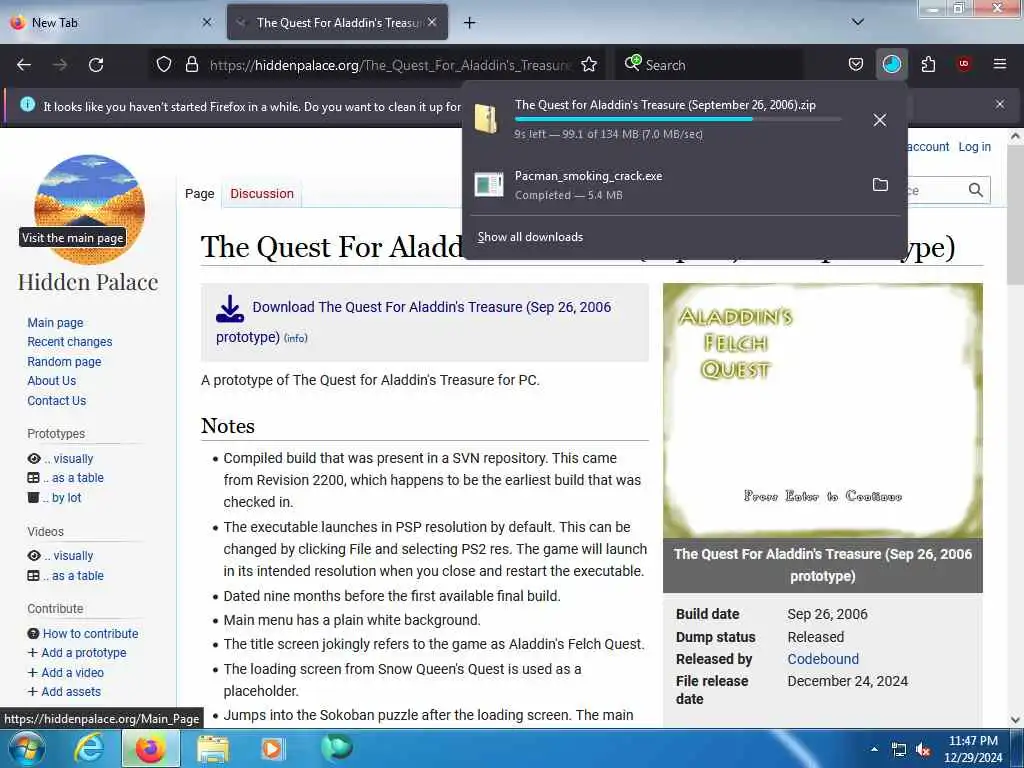
Task: Open How to contribute link
Action: tap(91, 633)
